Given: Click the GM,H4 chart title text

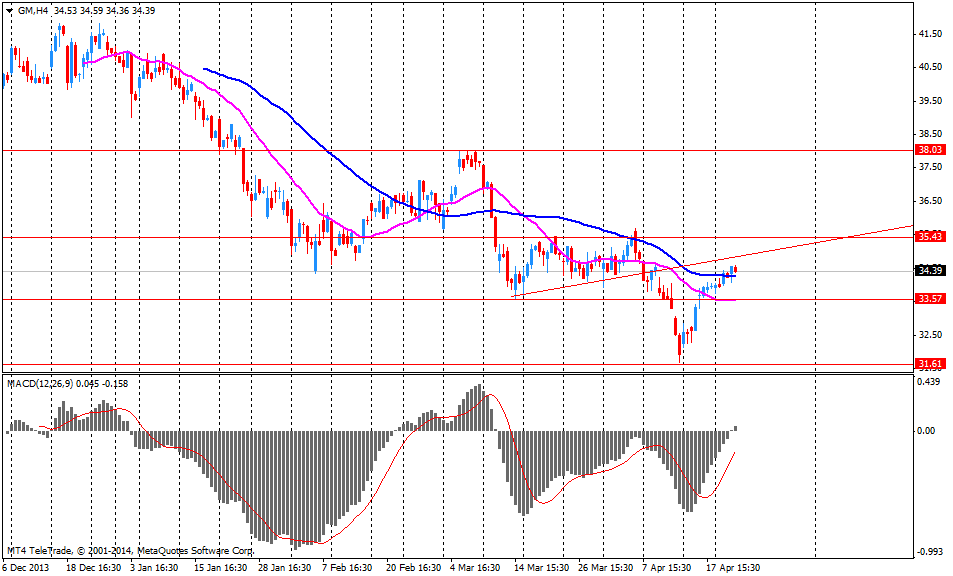Looking at the screenshot, I should click(x=33, y=10).
